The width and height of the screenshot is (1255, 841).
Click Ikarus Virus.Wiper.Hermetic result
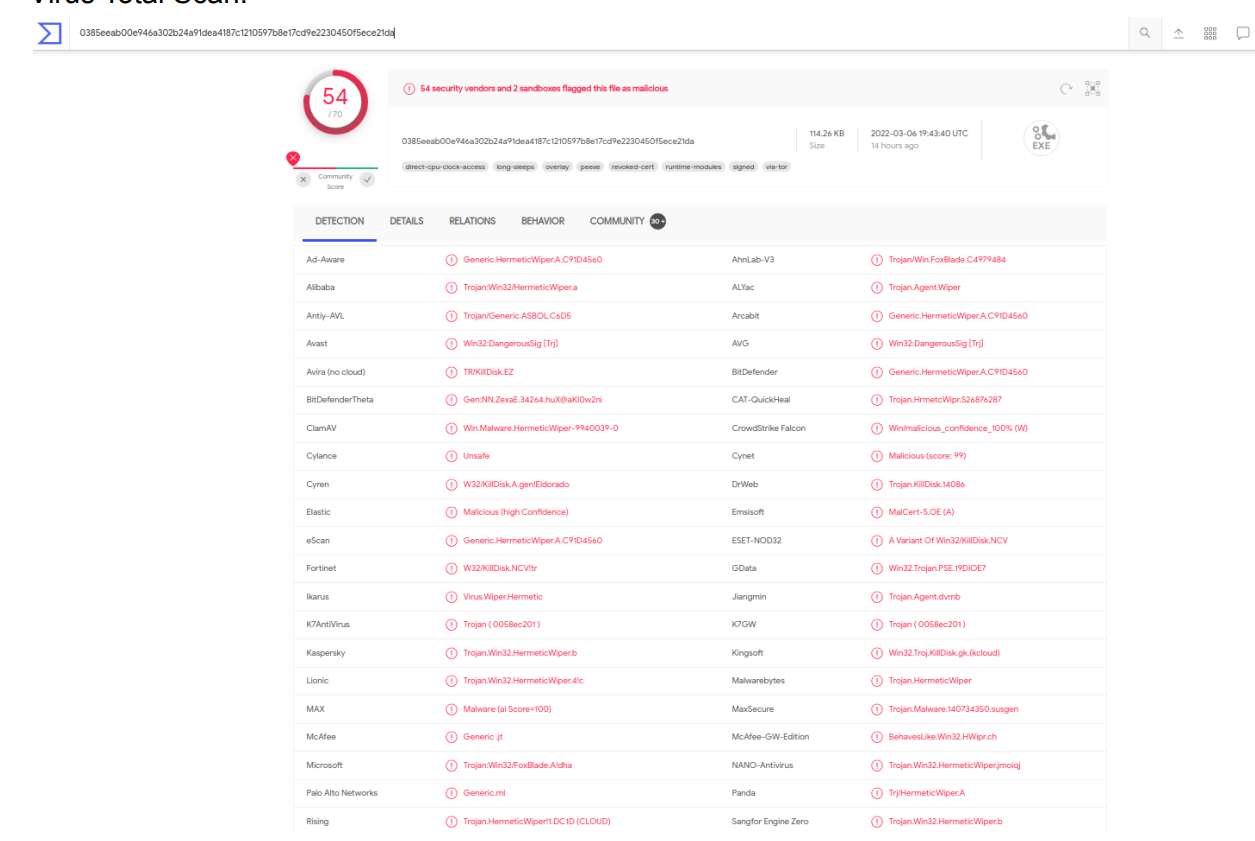pos(503,596)
